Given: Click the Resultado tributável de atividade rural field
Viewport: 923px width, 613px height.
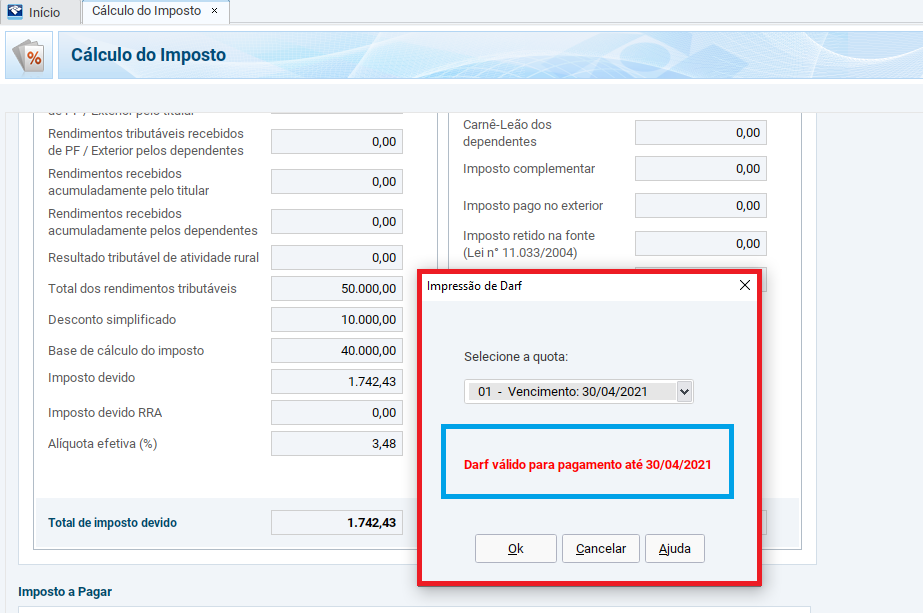Looking at the screenshot, I should click(337, 258).
